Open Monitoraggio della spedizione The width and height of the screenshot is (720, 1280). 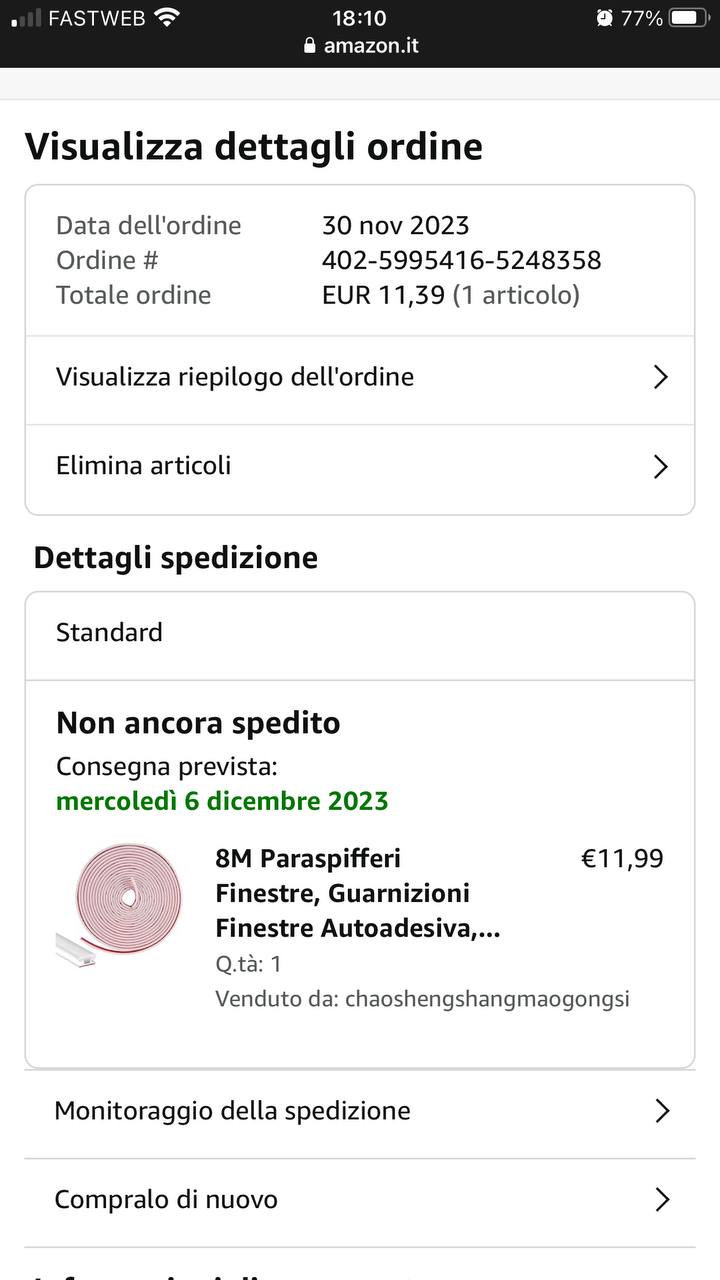233,1110
